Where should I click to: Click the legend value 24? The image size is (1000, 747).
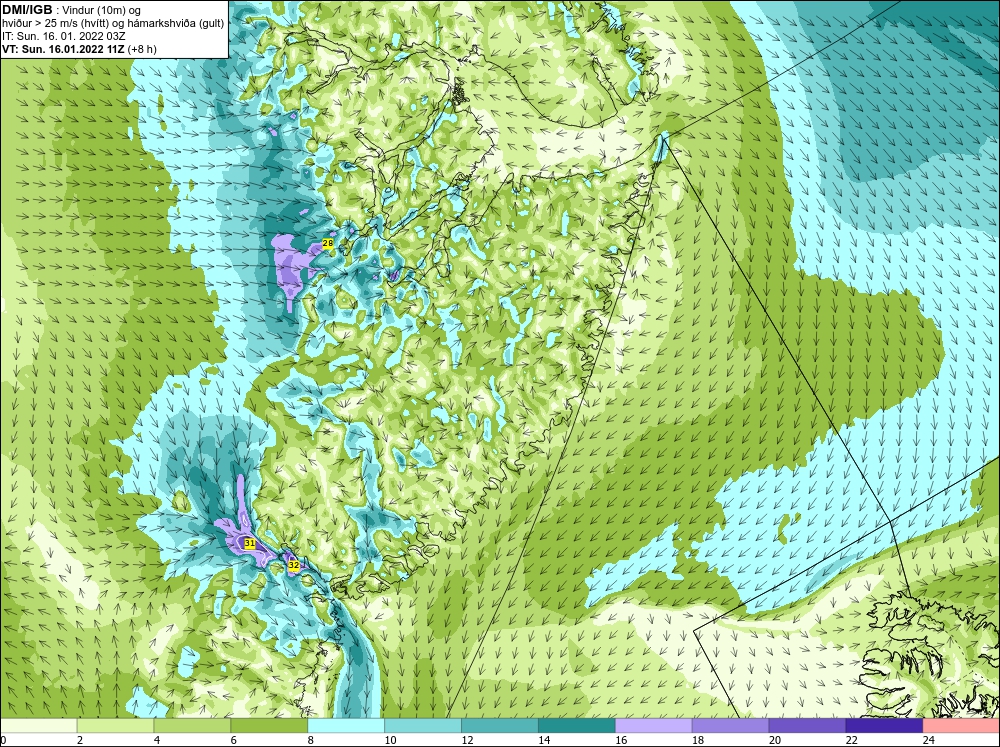click(x=929, y=740)
